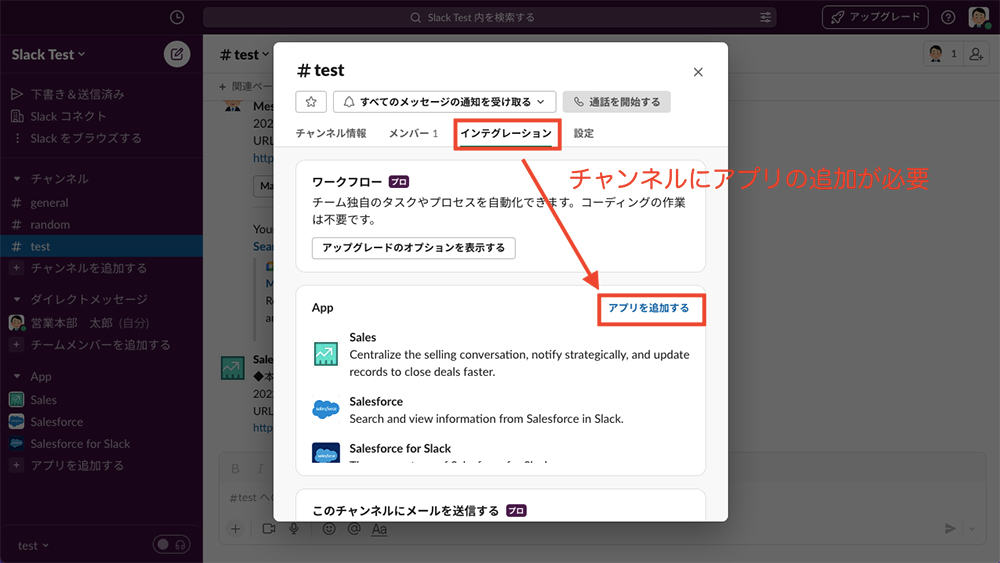The height and width of the screenshot is (563, 1000).
Task: Start a video clip with camera icon
Action: (x=268, y=529)
